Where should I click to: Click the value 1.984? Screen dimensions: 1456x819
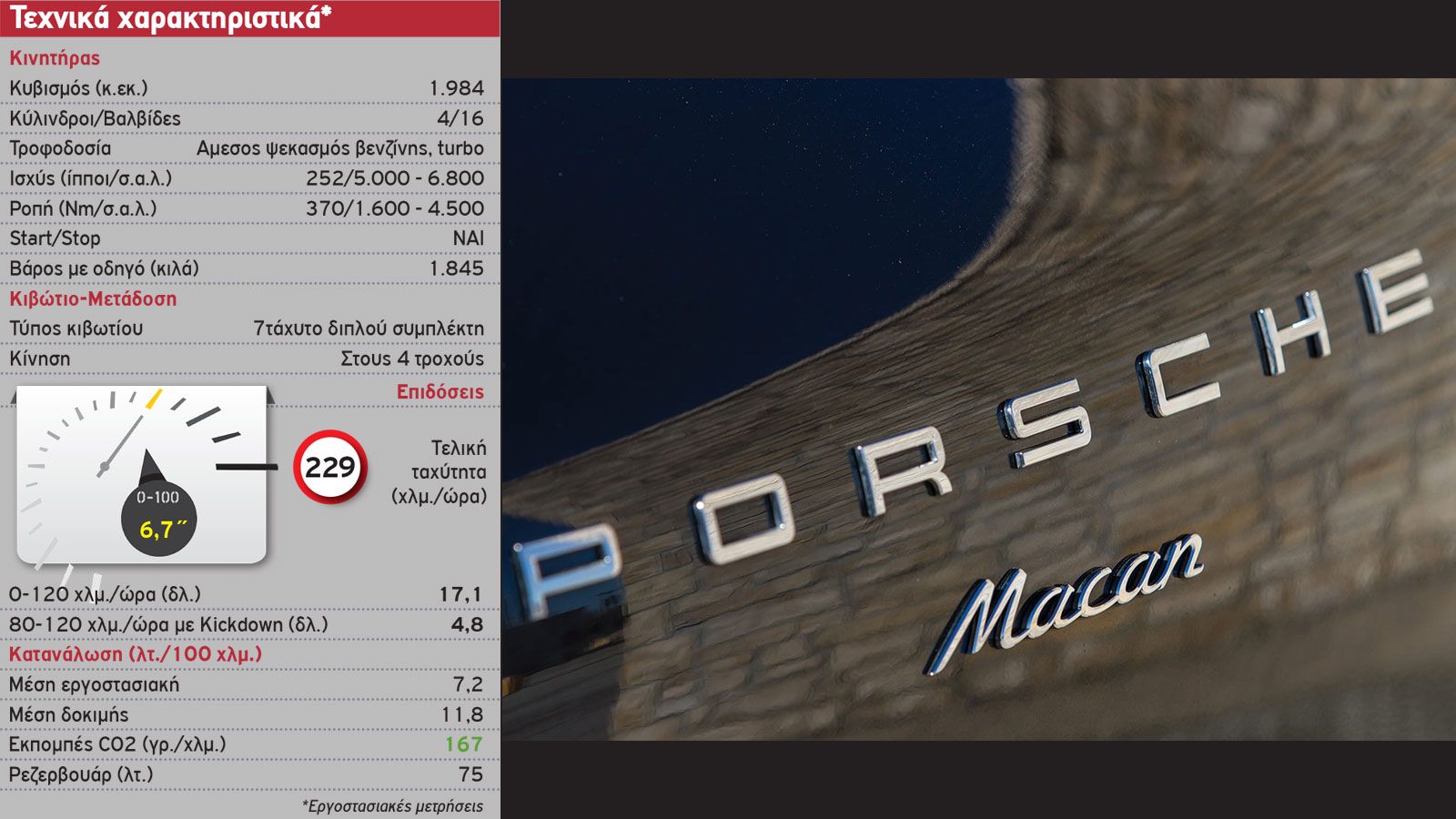click(x=457, y=88)
